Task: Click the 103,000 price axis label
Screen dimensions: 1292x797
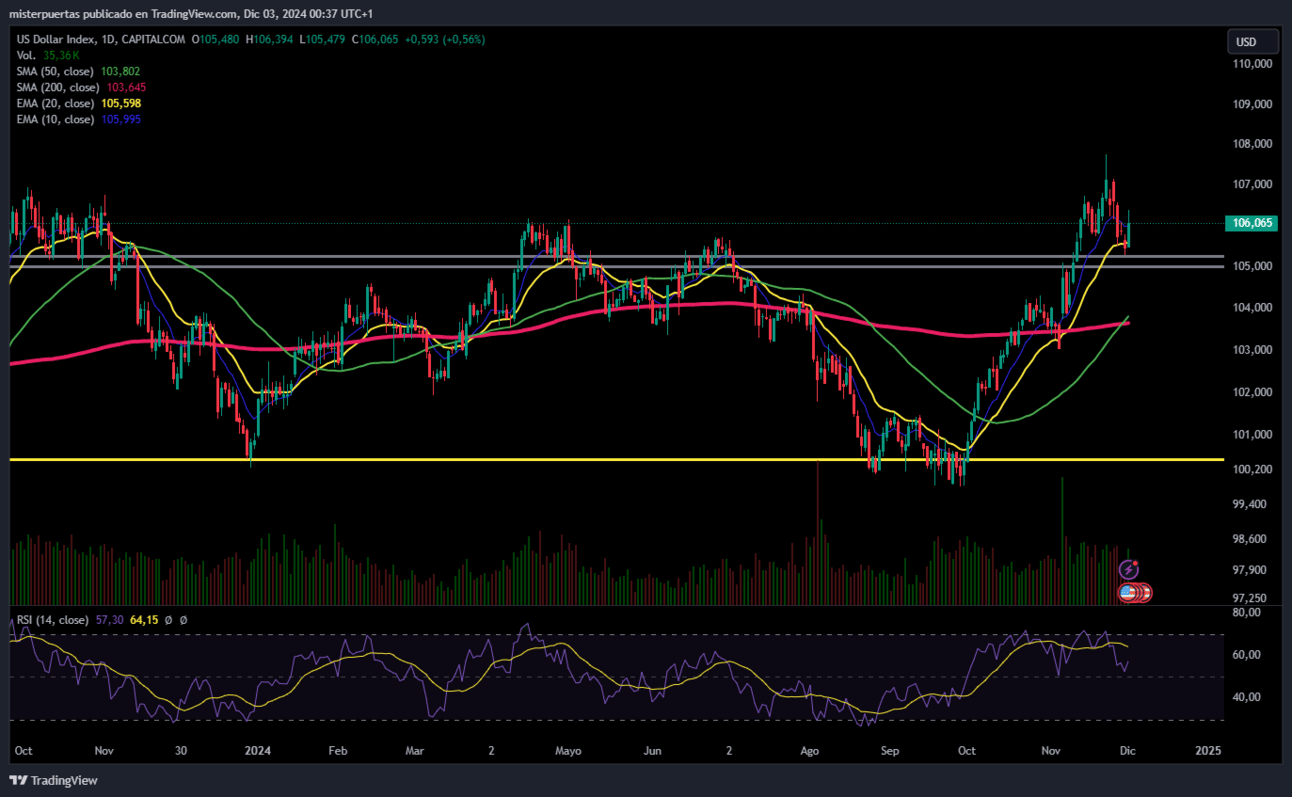Action: 1253,350
